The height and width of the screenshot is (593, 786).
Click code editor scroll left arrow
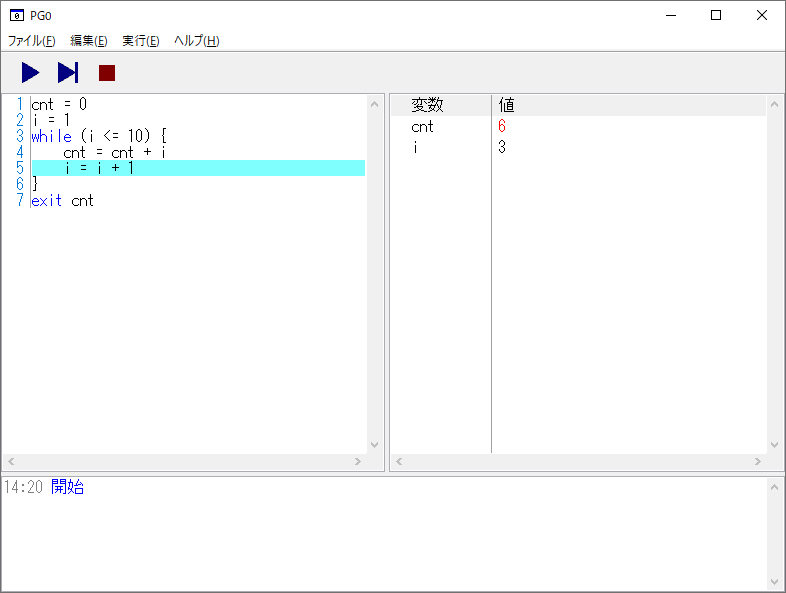[11, 461]
